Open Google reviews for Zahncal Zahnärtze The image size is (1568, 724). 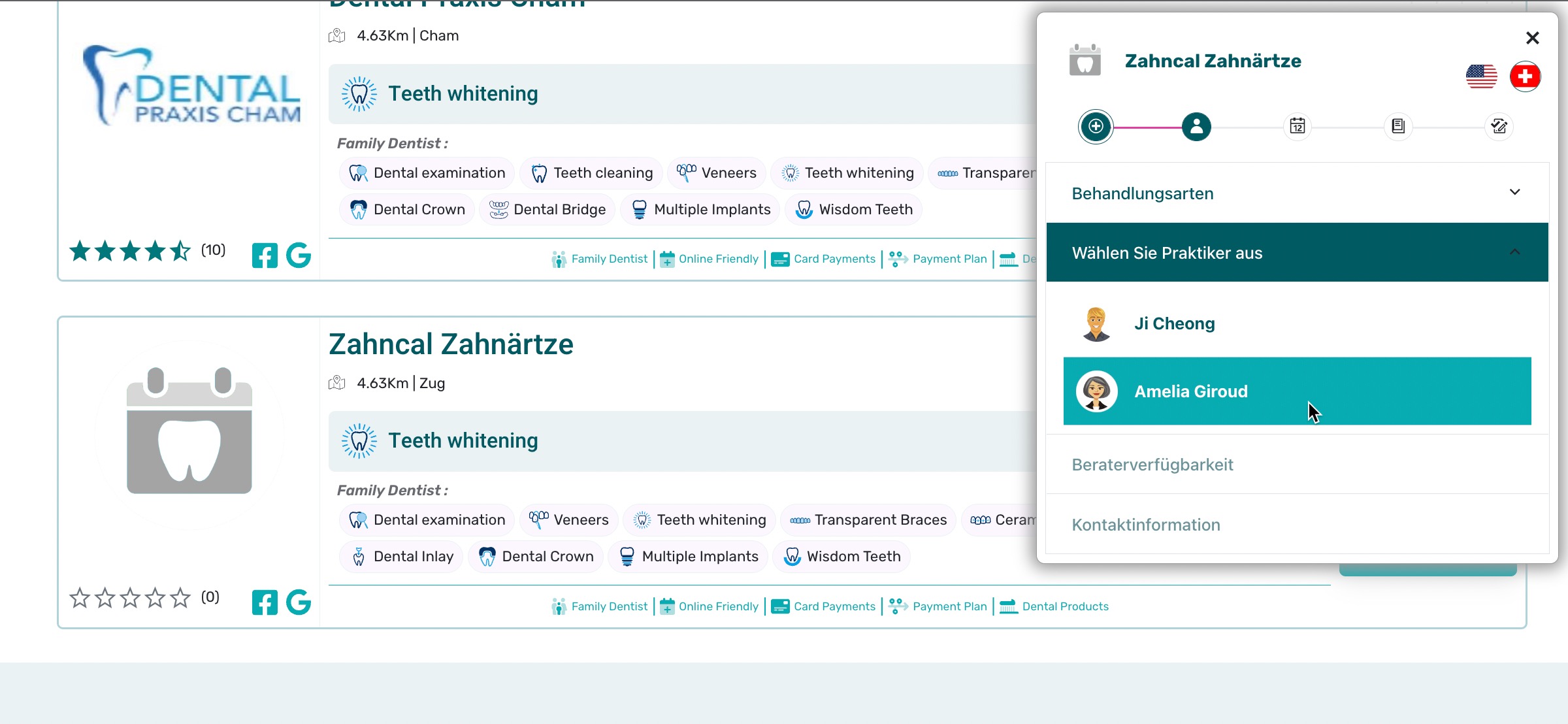tap(299, 602)
